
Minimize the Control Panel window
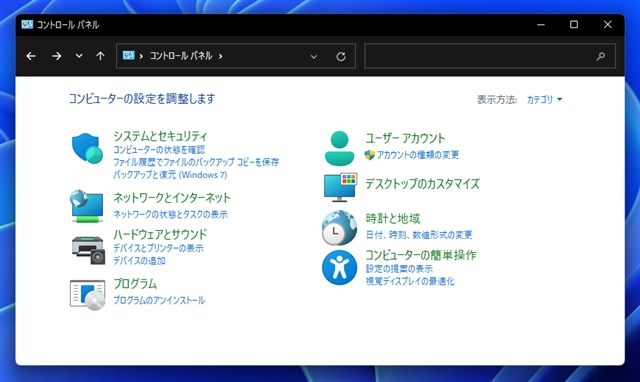coord(541,24)
